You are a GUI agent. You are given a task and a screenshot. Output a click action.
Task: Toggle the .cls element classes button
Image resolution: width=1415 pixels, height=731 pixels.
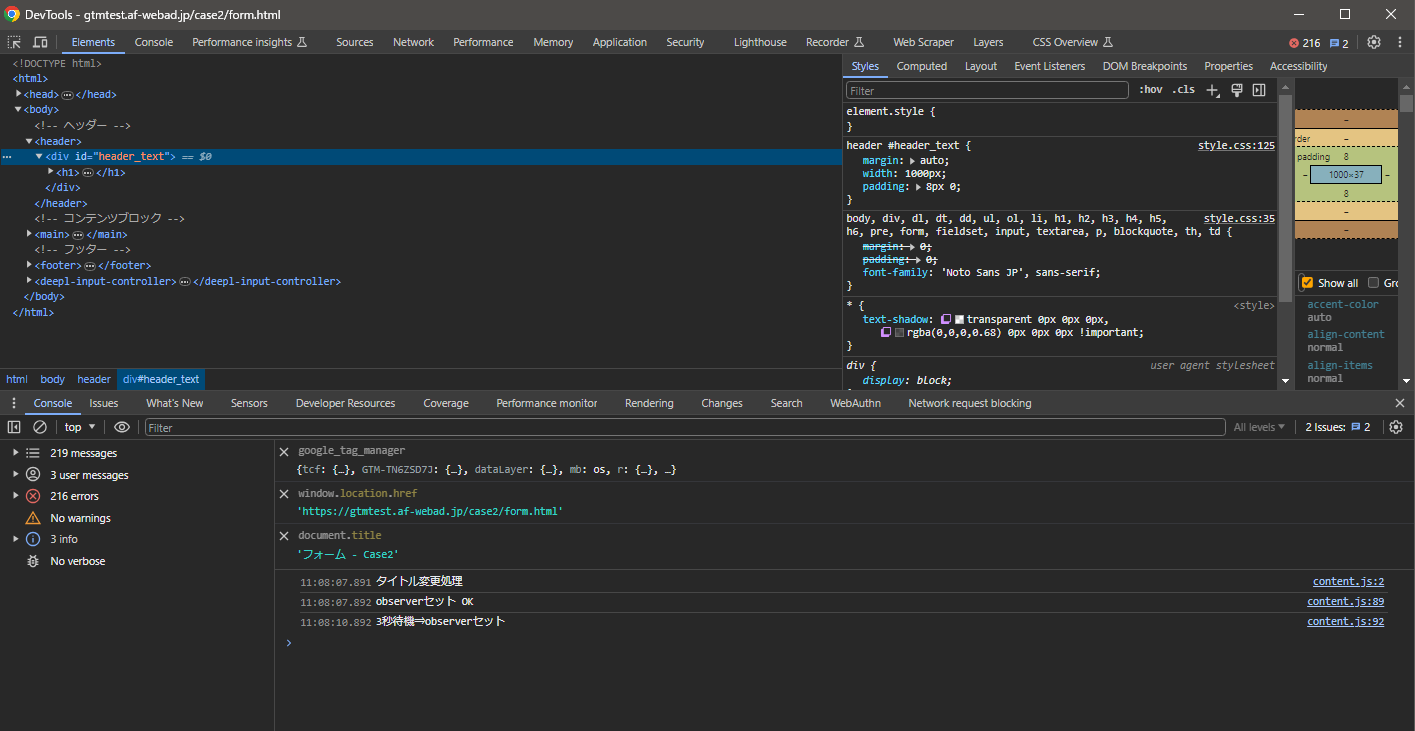[1183, 90]
